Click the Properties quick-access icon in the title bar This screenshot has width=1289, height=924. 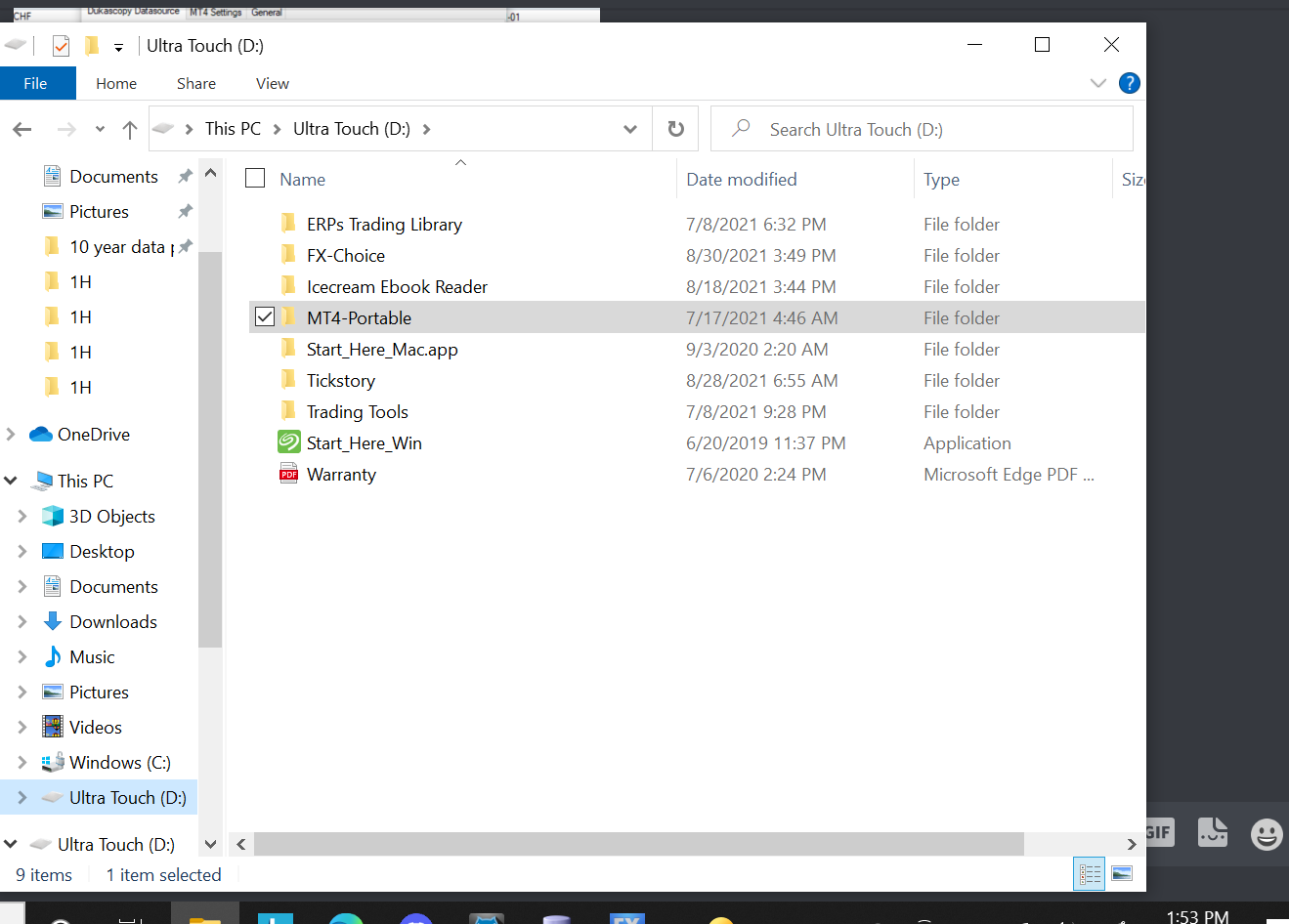click(x=61, y=46)
